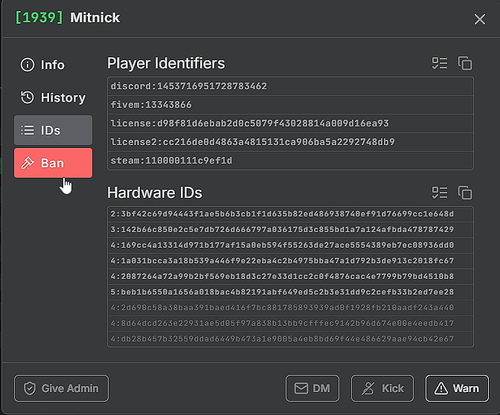Click the IDs list icon
The width and height of the screenshot is (500, 415).
pyautogui.click(x=27, y=130)
